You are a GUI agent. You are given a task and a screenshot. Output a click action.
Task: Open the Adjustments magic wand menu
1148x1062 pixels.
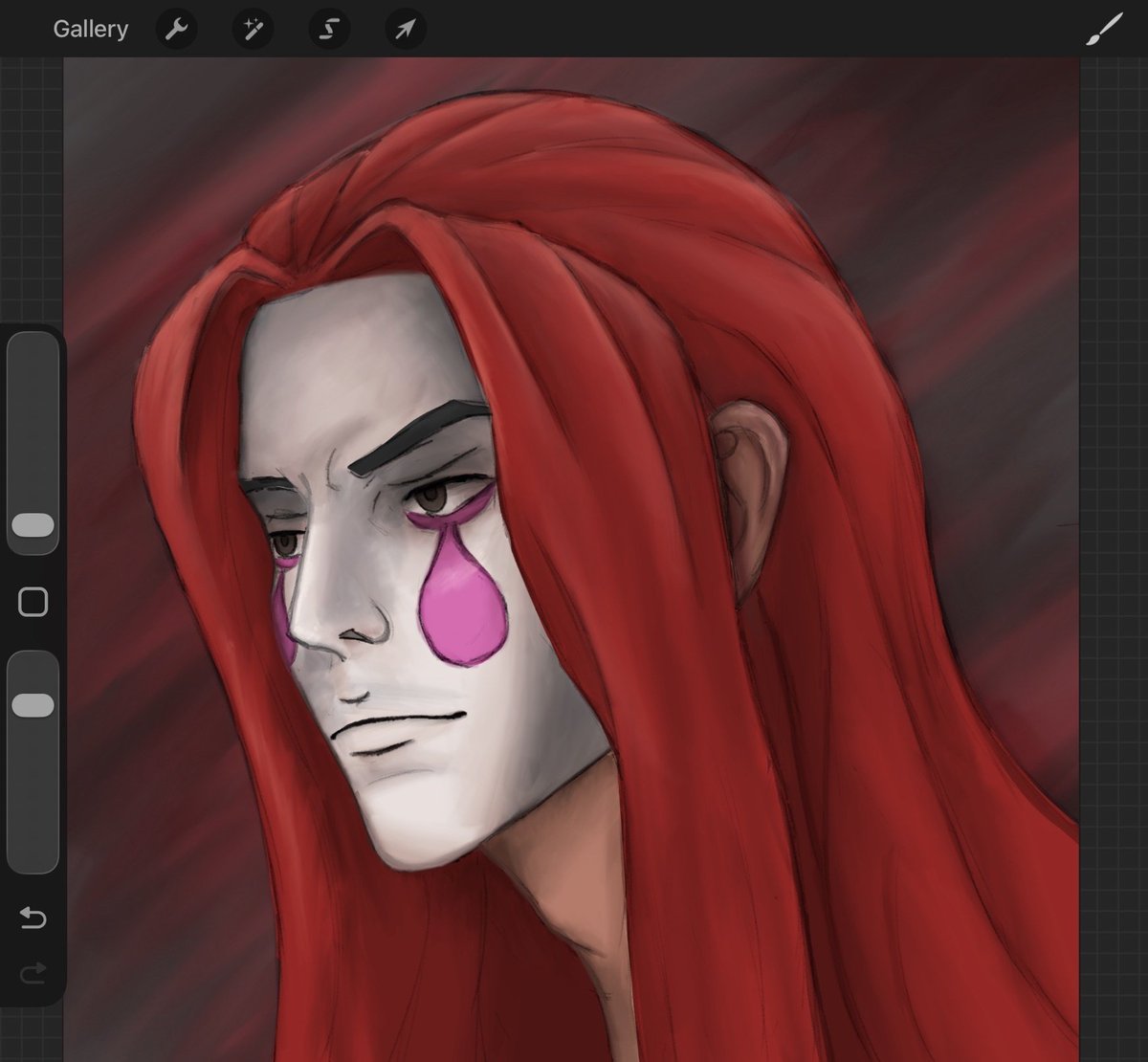253,30
